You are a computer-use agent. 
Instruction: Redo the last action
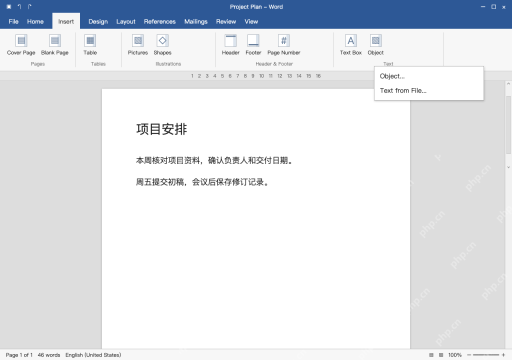(30, 7)
